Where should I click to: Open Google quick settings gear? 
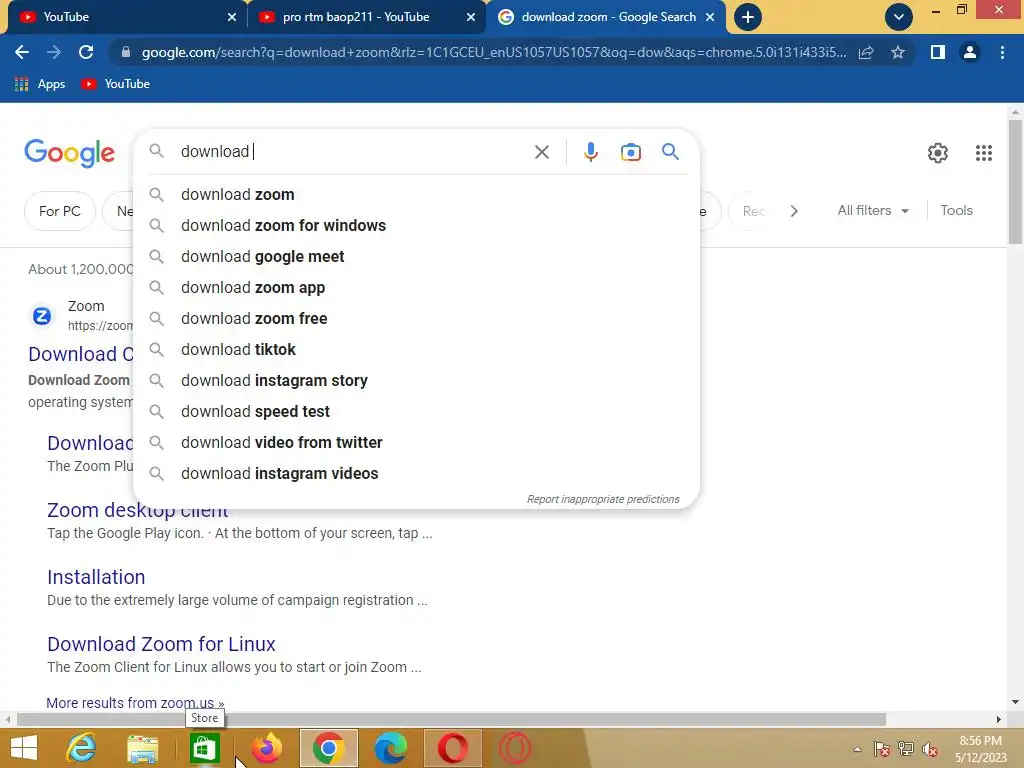938,153
